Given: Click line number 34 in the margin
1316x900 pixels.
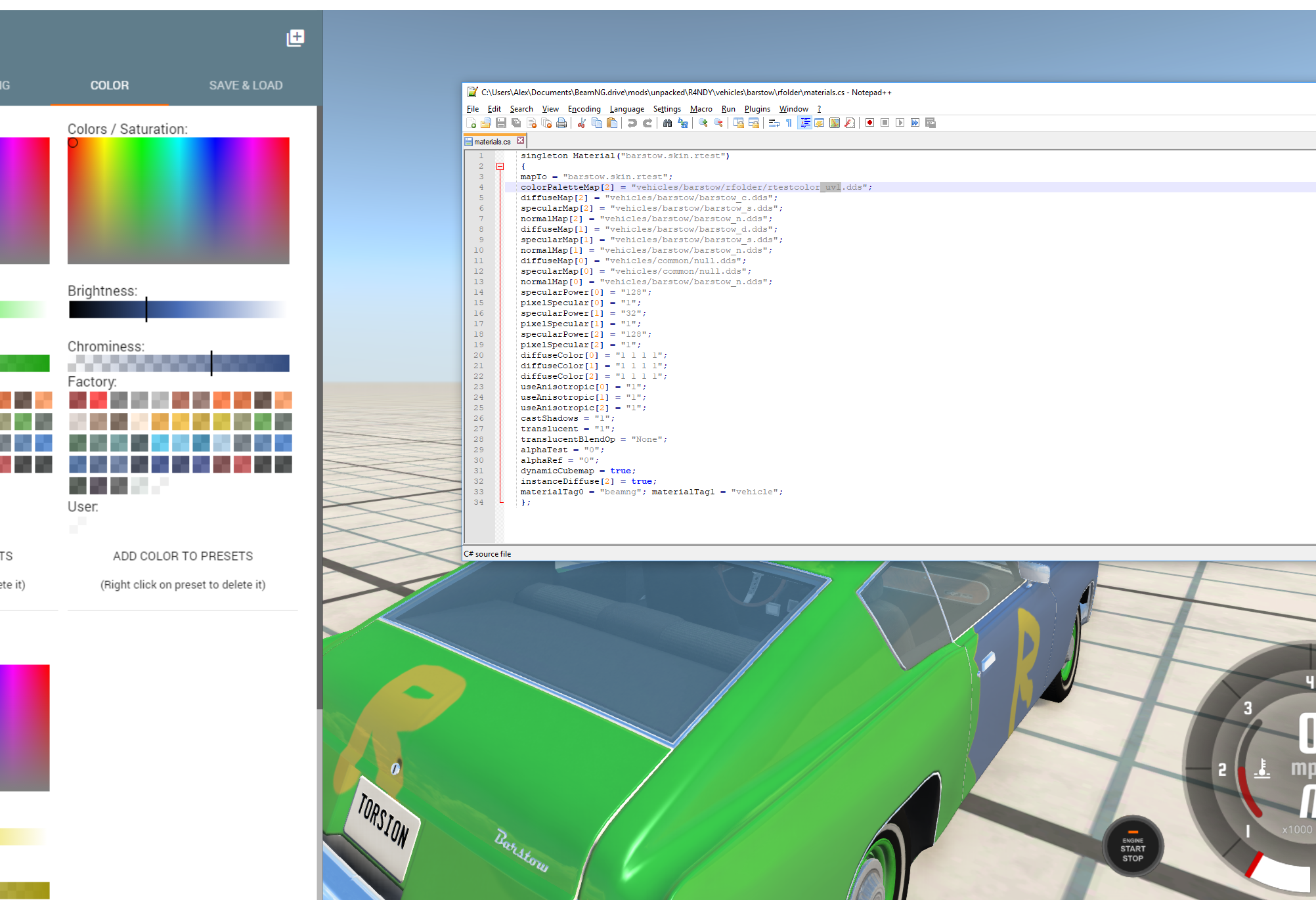Looking at the screenshot, I should [x=479, y=502].
